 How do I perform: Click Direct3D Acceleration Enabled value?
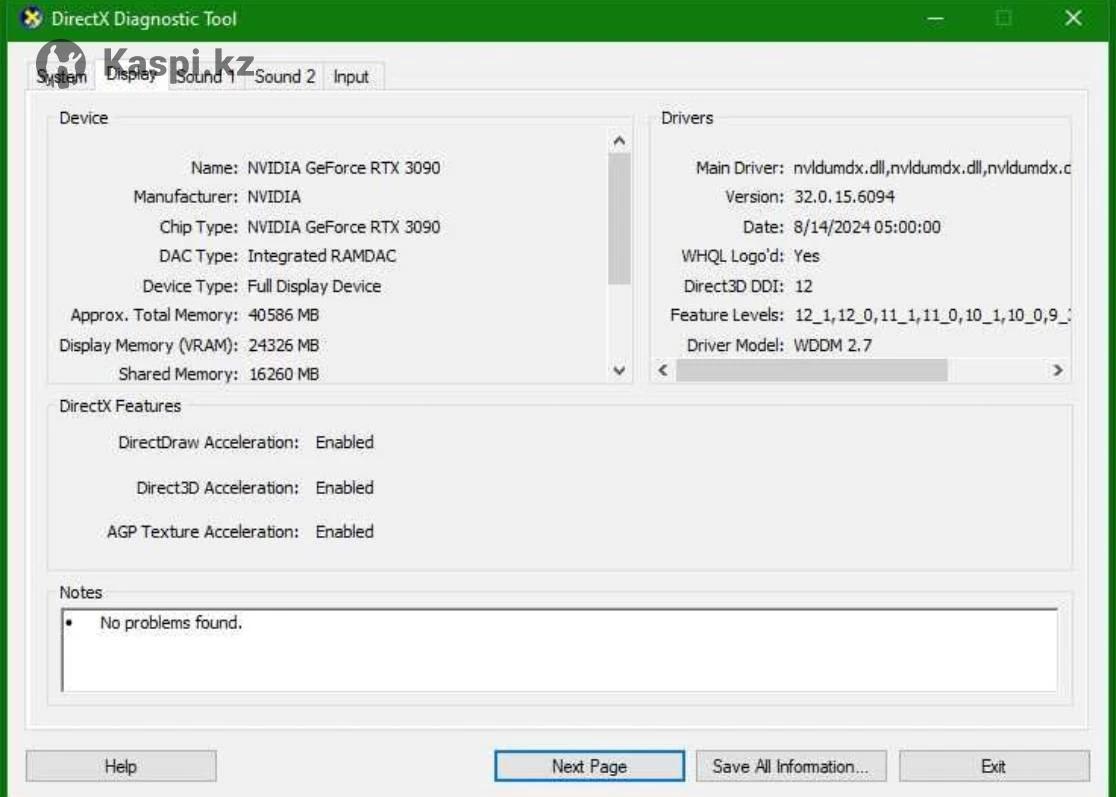pos(344,488)
